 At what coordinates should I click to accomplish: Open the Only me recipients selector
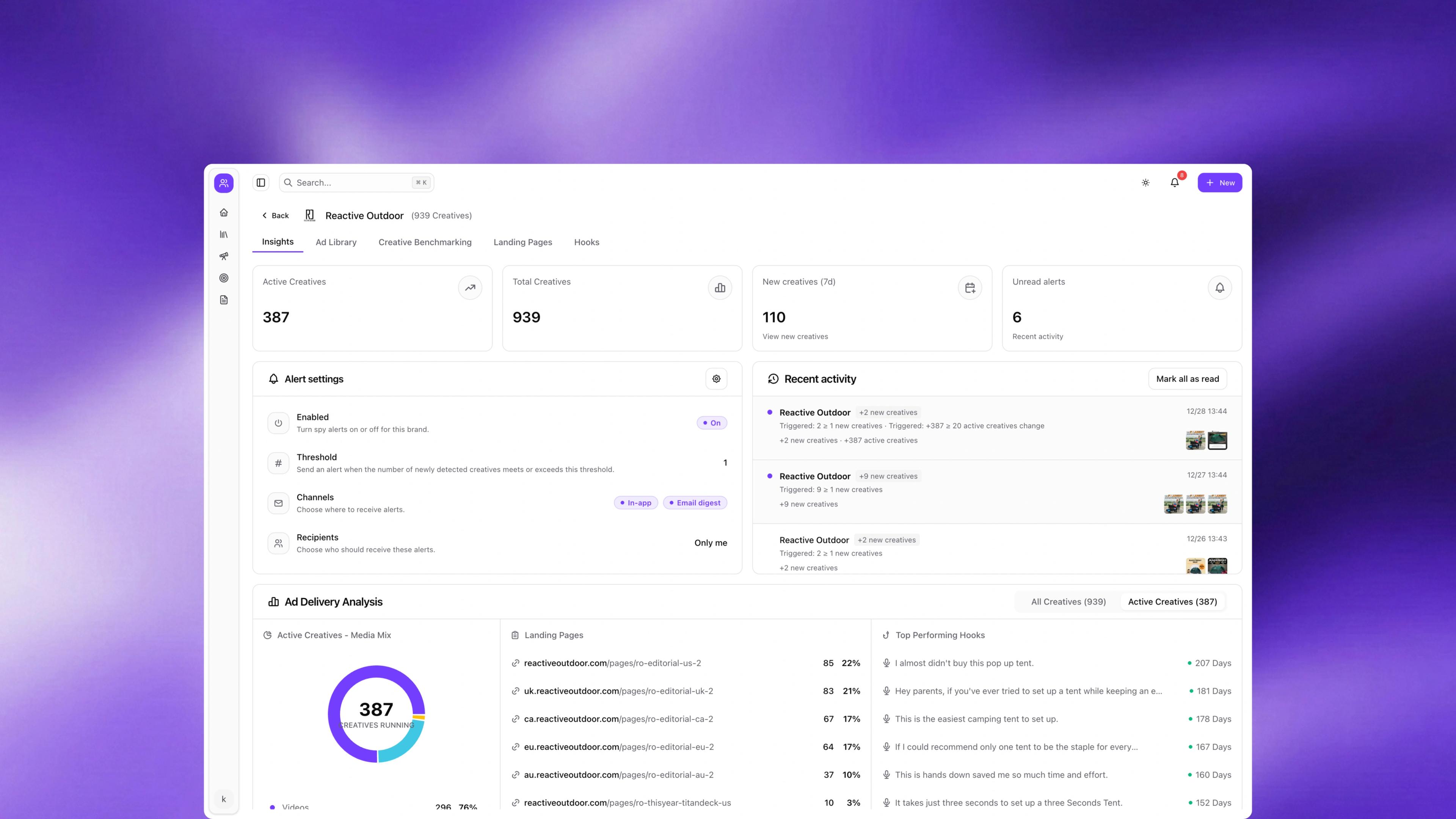pos(711,543)
